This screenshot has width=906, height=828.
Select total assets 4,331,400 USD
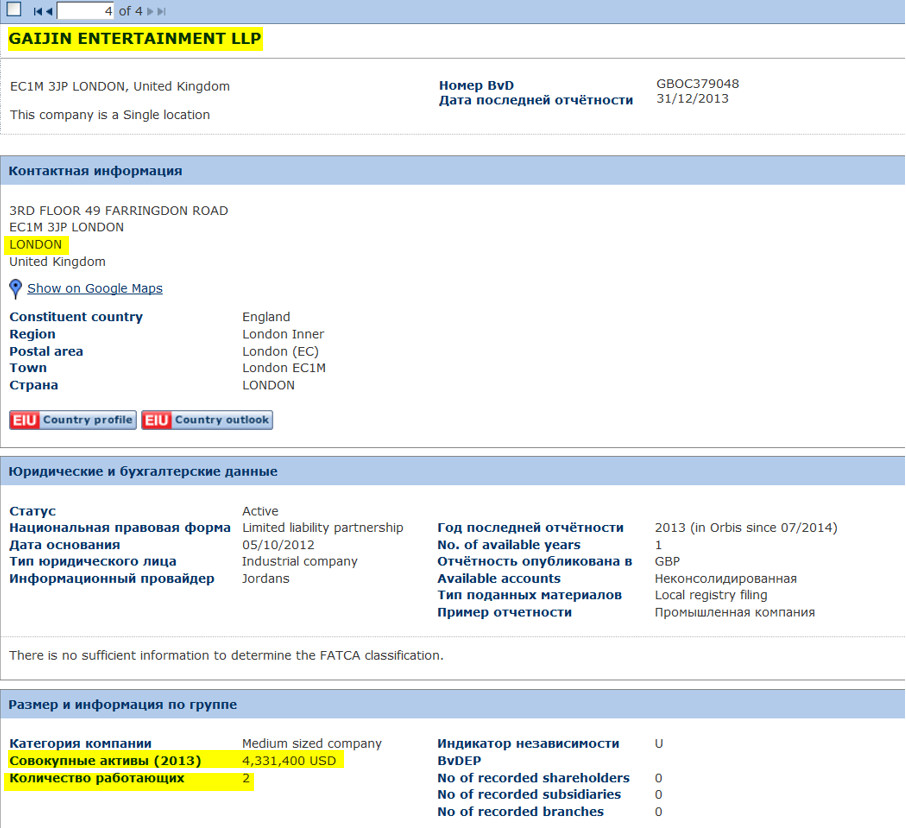click(x=289, y=761)
